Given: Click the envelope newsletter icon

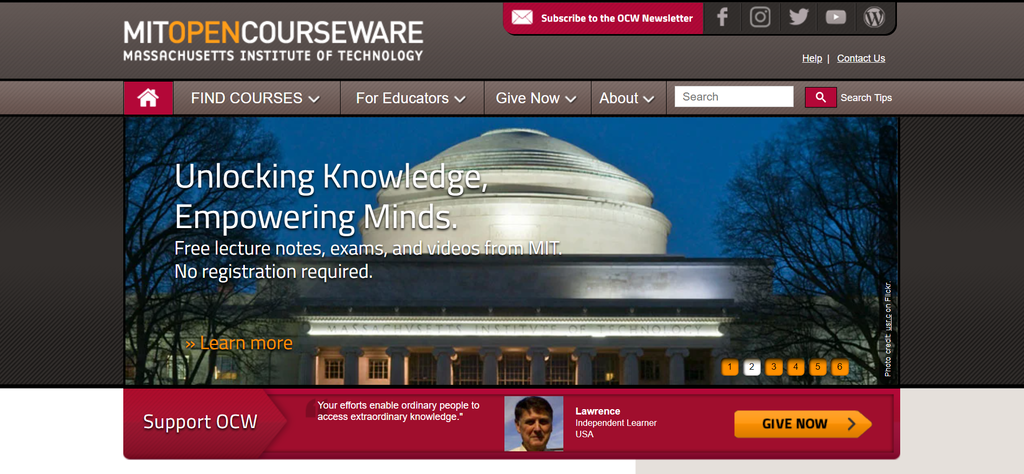Looking at the screenshot, I should [x=522, y=18].
